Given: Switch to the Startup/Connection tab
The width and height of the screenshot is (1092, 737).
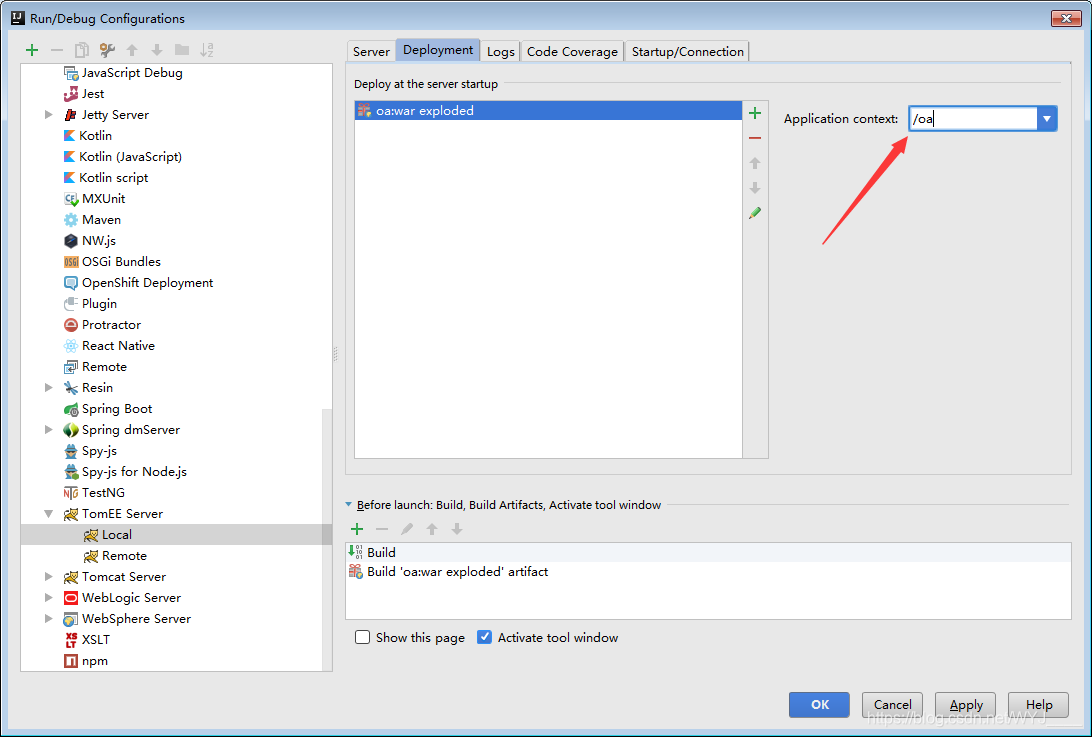Looking at the screenshot, I should [687, 52].
